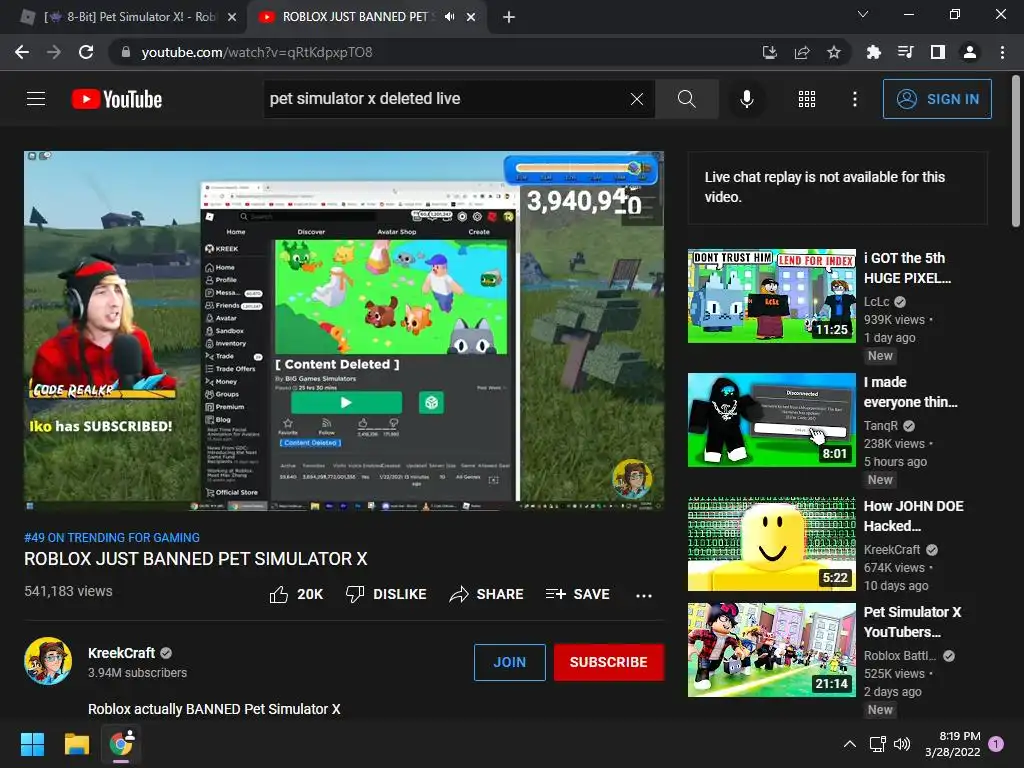Open the Roblox Battles channel name
The image size is (1024, 768).
click(x=900, y=656)
